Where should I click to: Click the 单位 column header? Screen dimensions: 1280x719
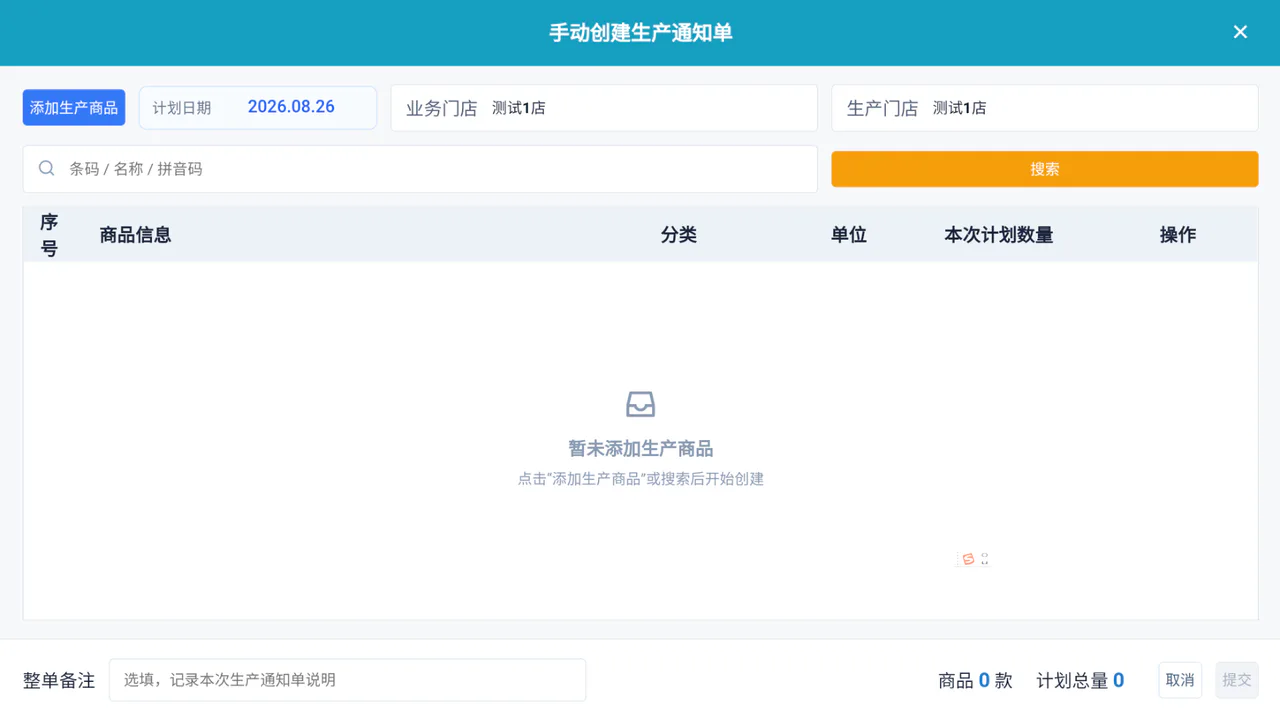coord(849,235)
